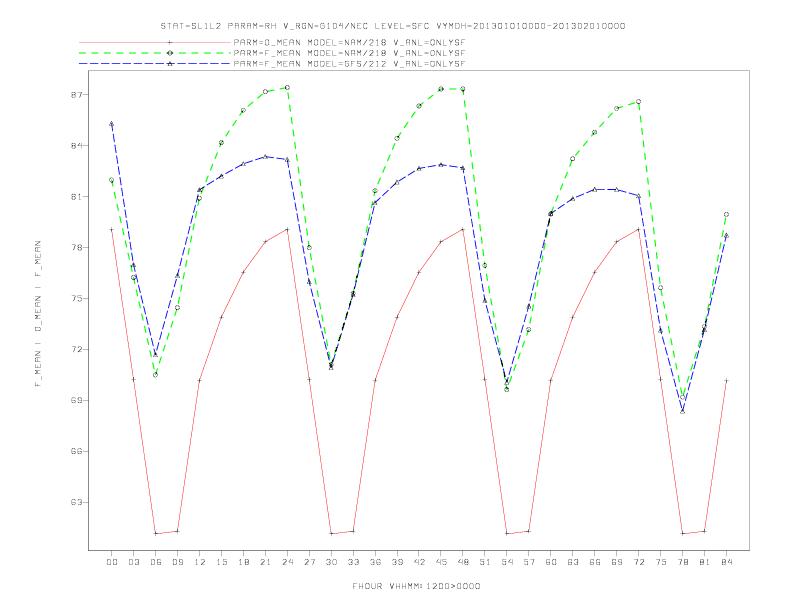This screenshot has height=612, width=792.
Task: Click blue GFS triangle marker at hour 45
Action: (x=441, y=165)
